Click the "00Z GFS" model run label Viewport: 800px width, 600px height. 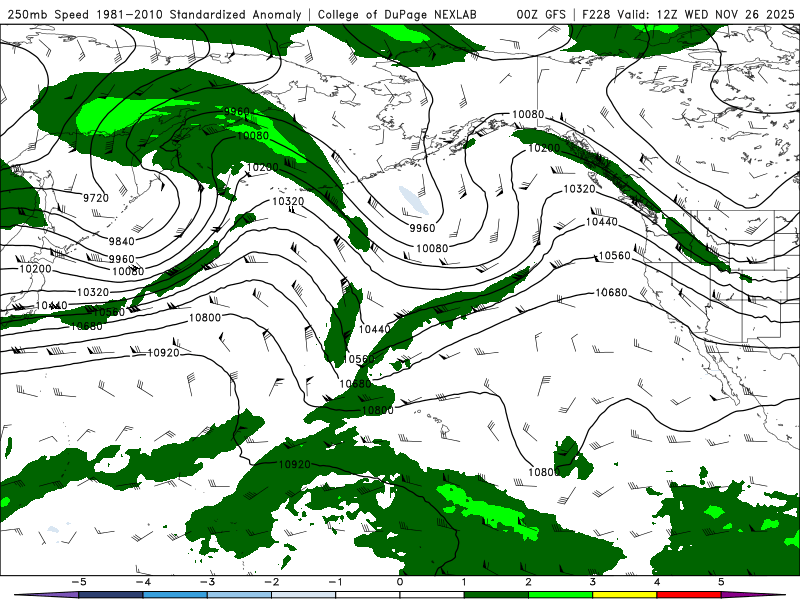[x=541, y=14]
